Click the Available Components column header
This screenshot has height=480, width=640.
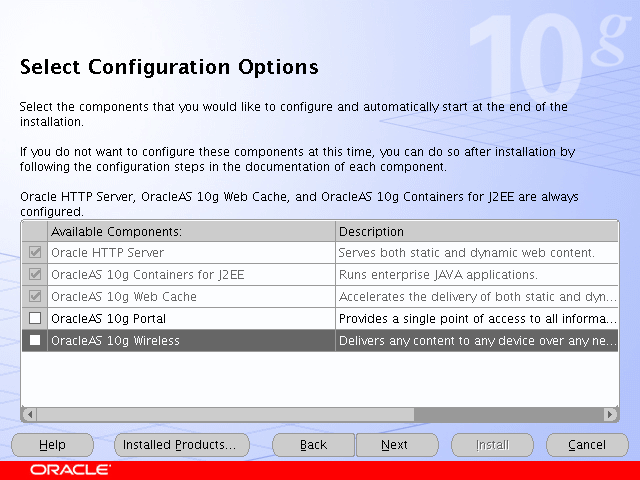[x=191, y=231]
